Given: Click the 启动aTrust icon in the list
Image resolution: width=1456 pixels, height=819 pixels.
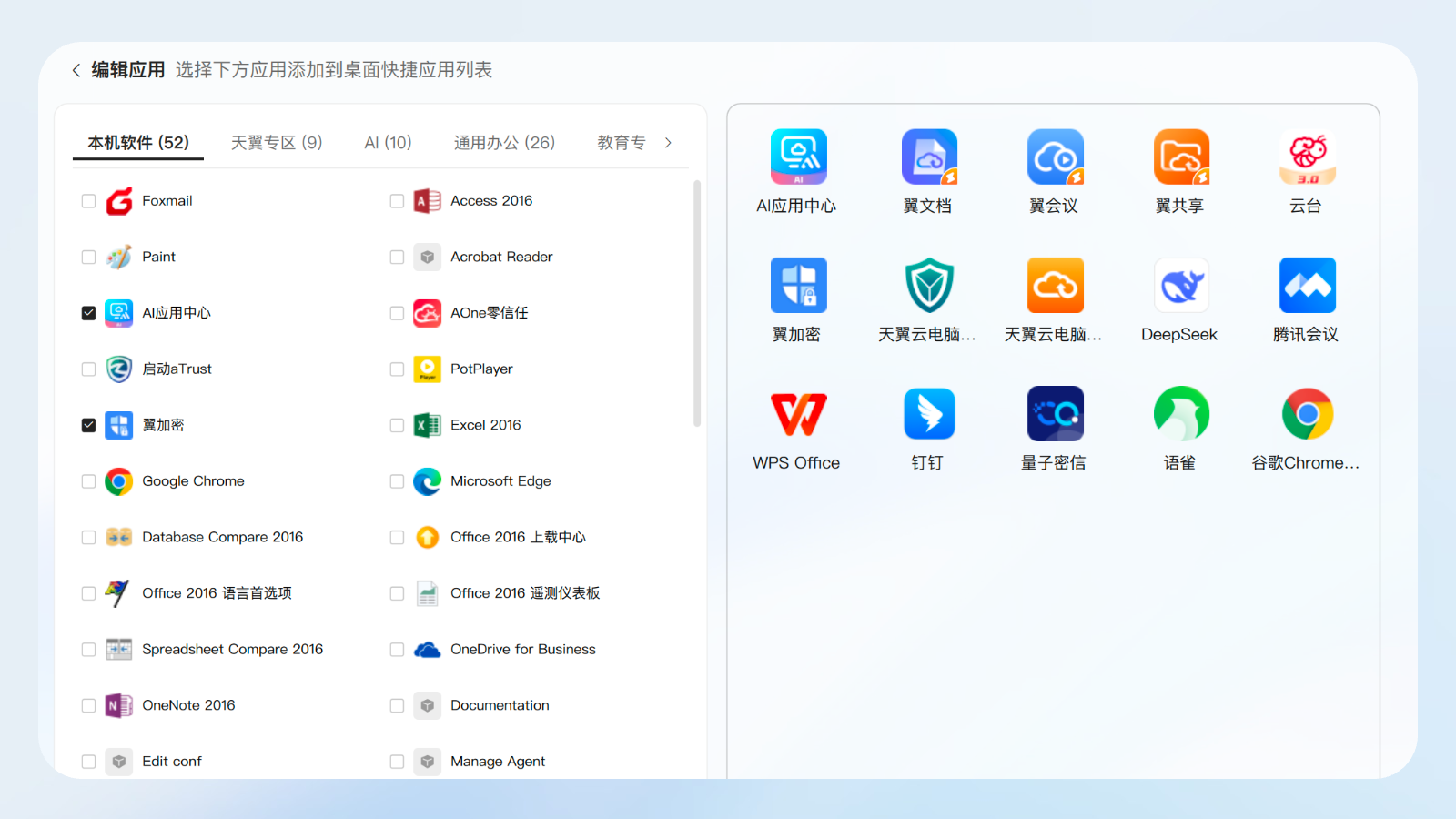Looking at the screenshot, I should pos(119,369).
